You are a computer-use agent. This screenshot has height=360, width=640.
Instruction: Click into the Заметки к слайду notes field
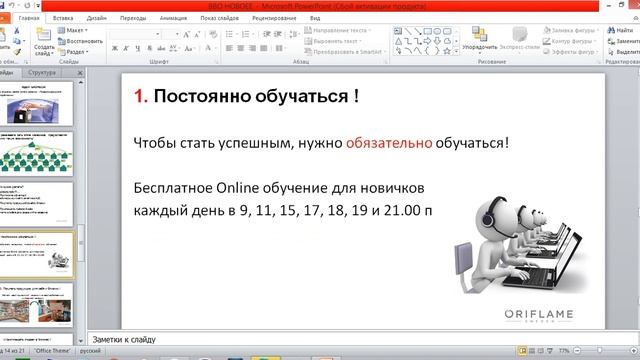(x=363, y=340)
